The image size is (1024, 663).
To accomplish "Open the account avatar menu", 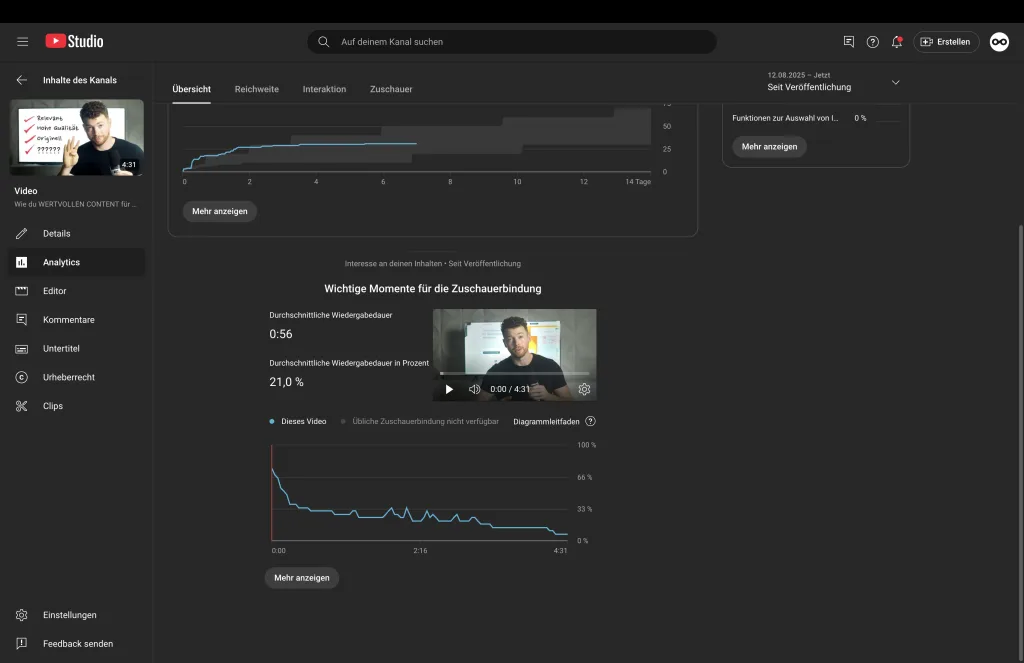I will tap(999, 42).
